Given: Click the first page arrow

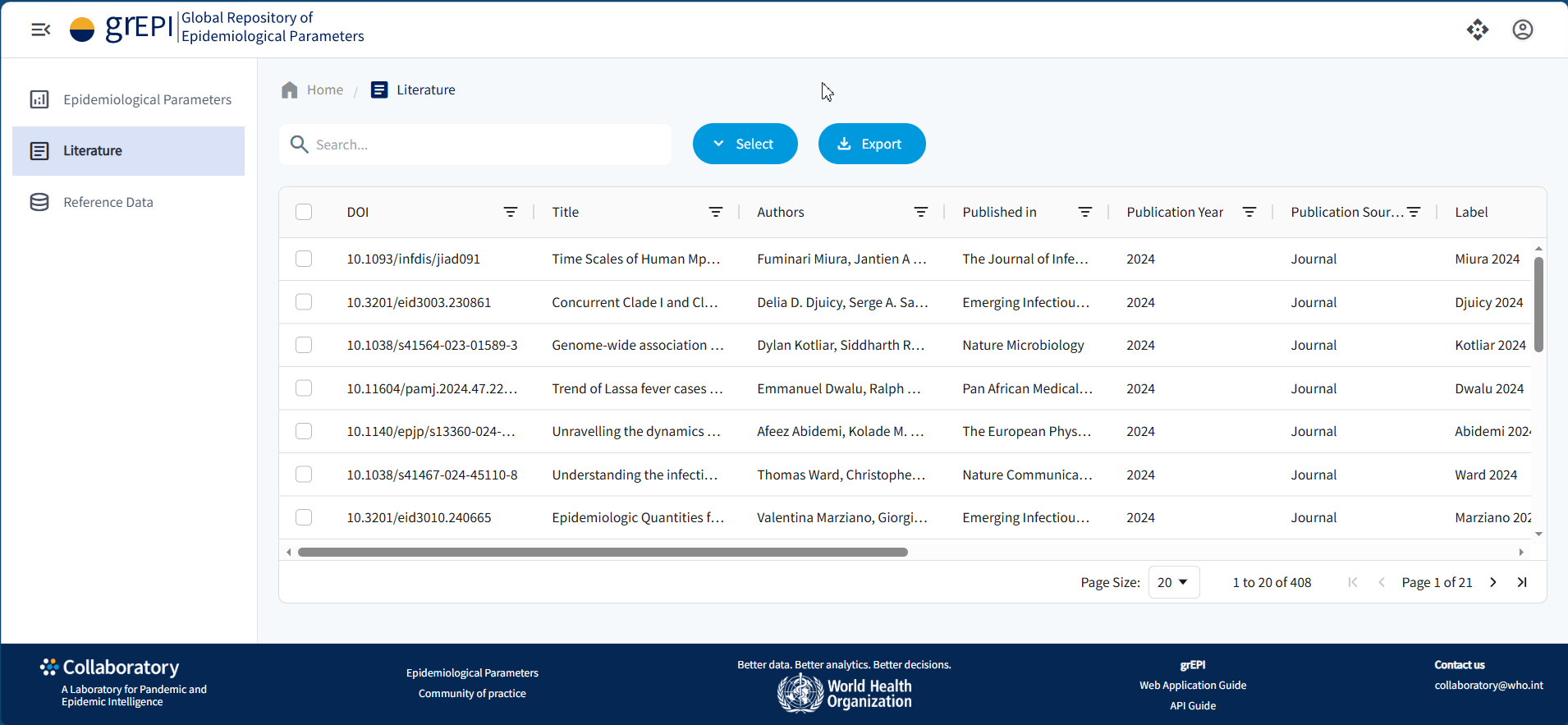Looking at the screenshot, I should pos(1353,582).
